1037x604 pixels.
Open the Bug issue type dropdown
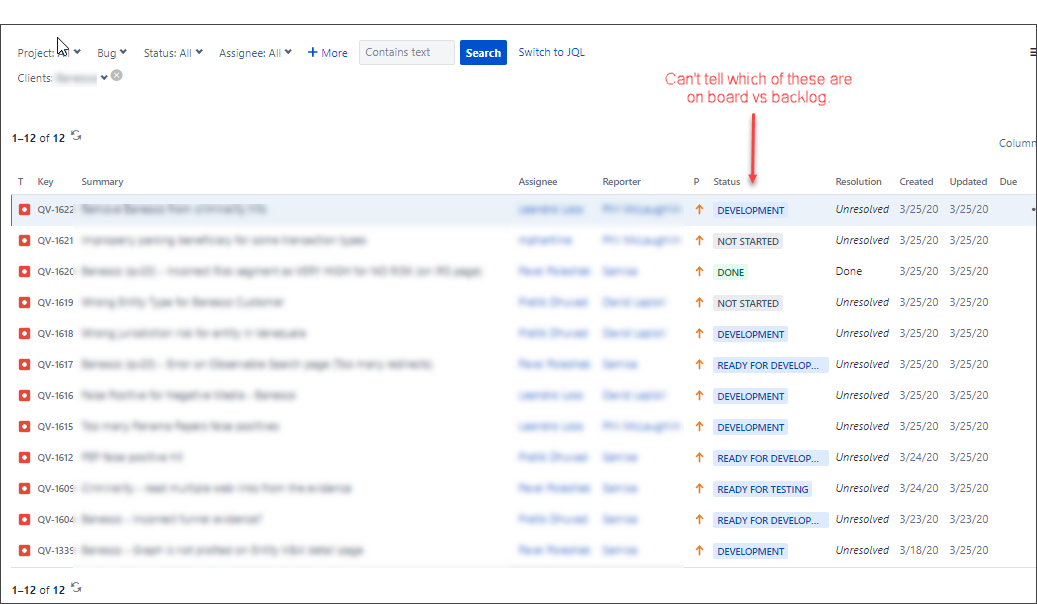click(112, 53)
